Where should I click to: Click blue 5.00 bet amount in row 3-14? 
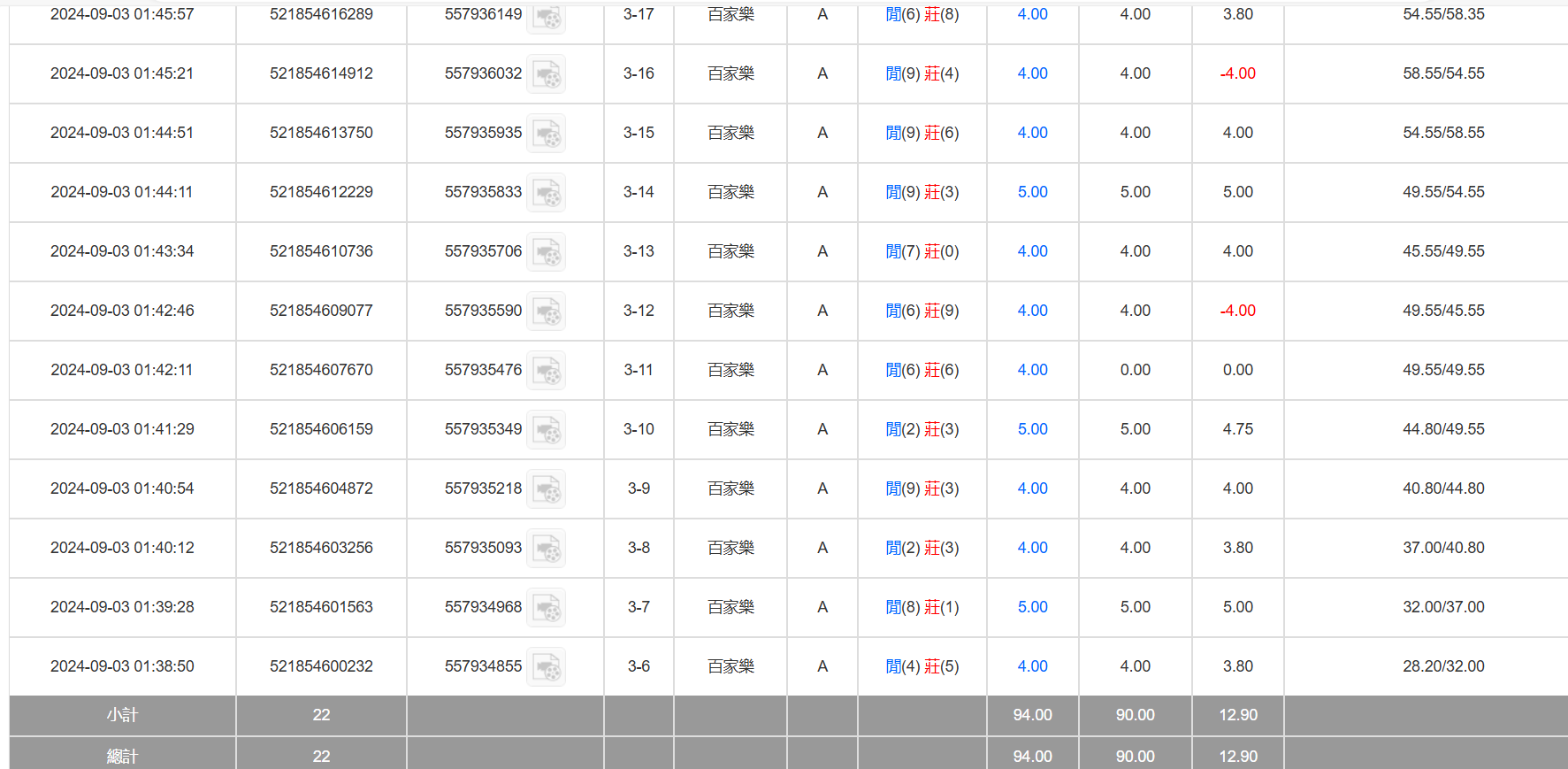click(x=1032, y=192)
